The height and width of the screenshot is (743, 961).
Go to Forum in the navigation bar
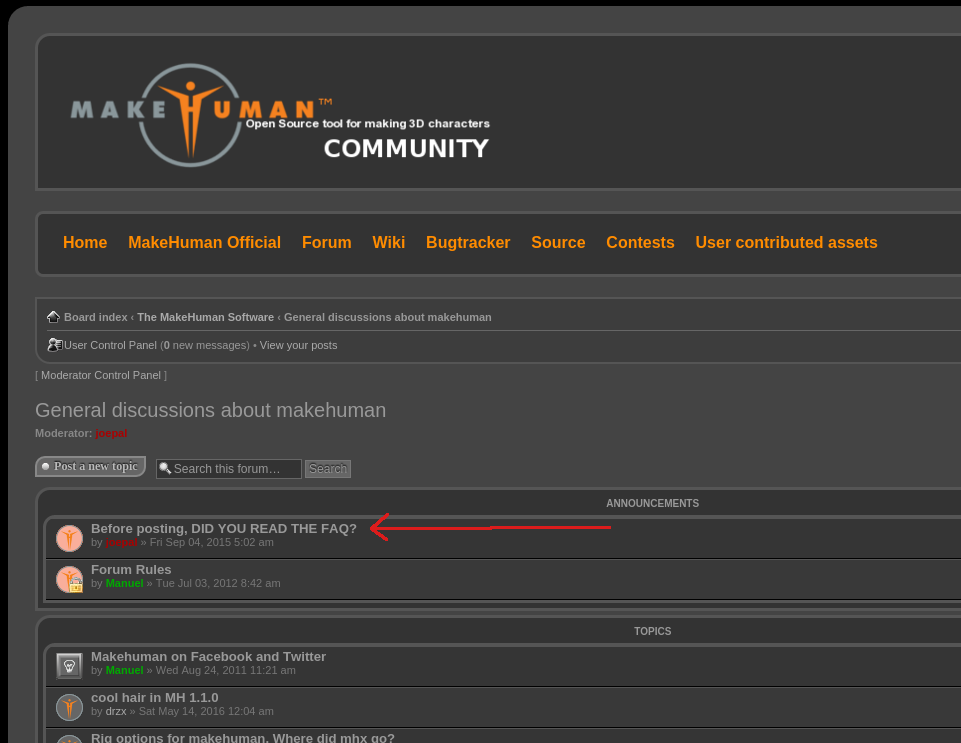327,243
